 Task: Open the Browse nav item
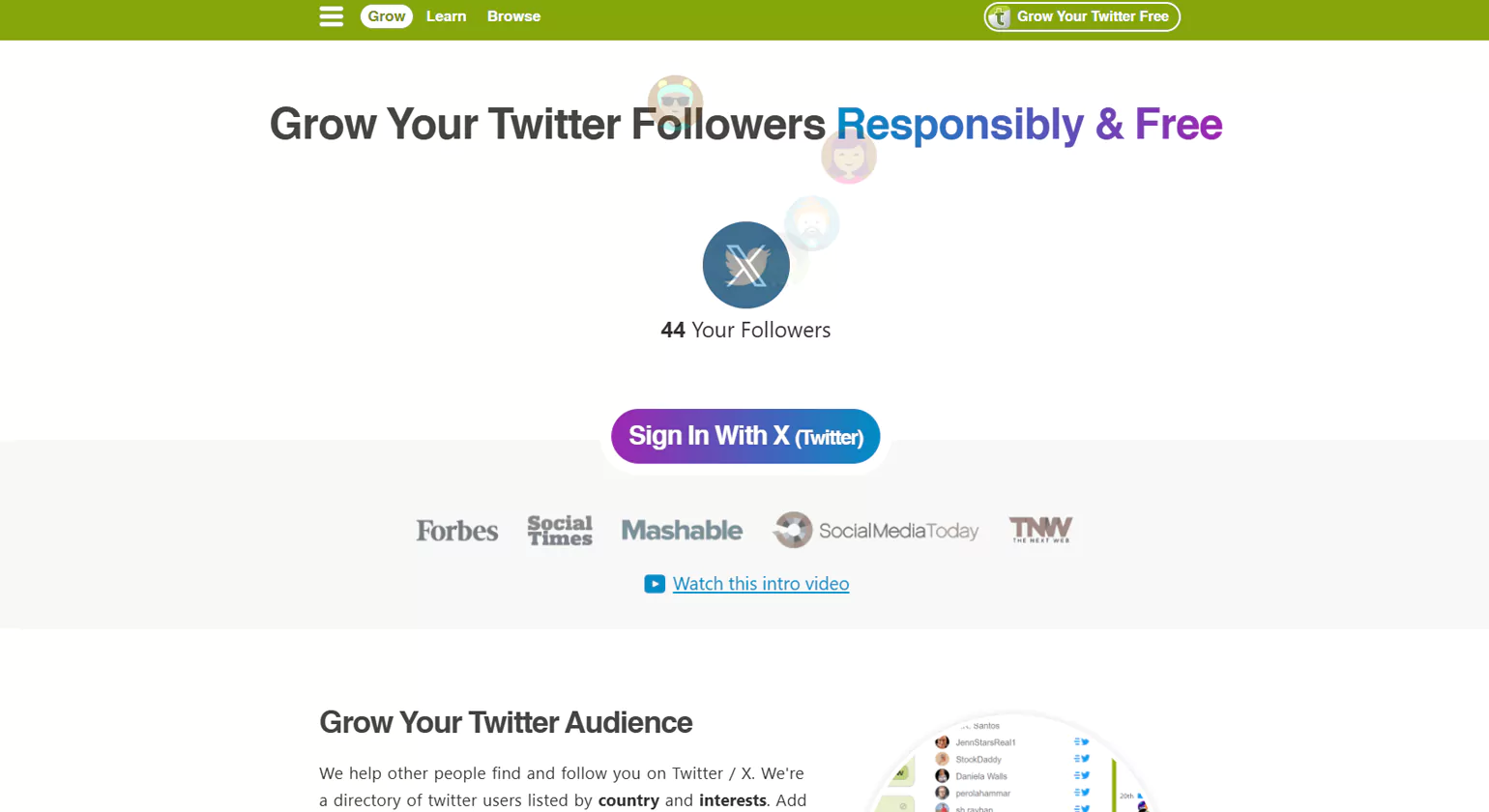click(x=513, y=16)
